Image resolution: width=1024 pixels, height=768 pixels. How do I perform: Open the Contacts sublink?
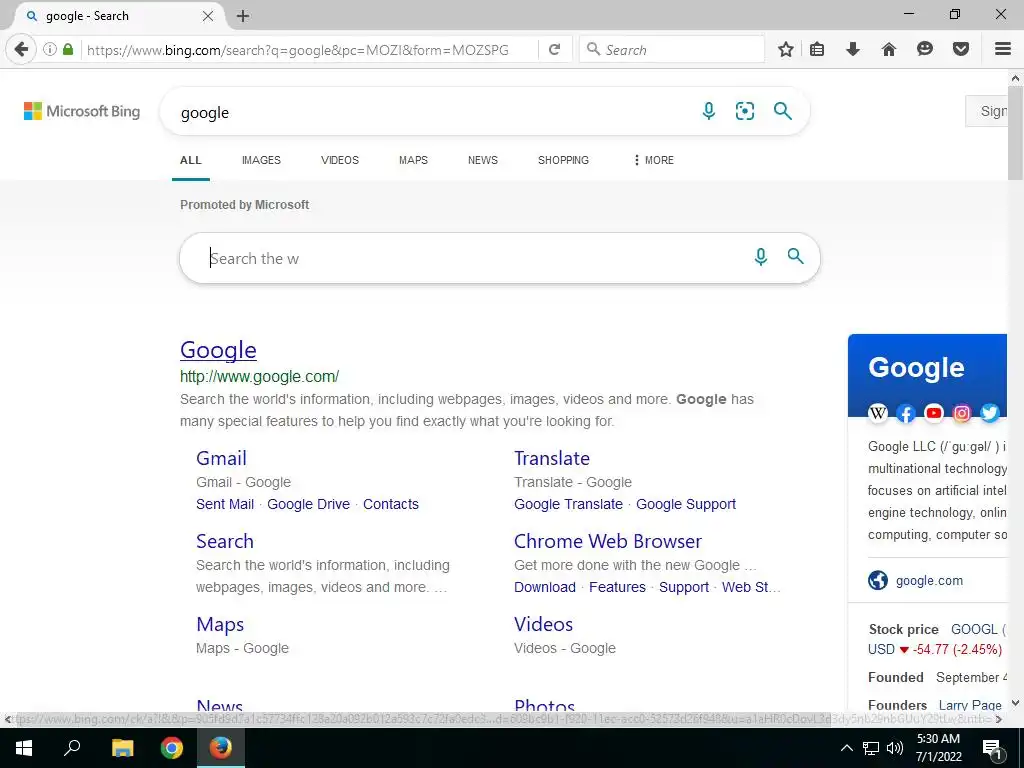[x=391, y=504]
